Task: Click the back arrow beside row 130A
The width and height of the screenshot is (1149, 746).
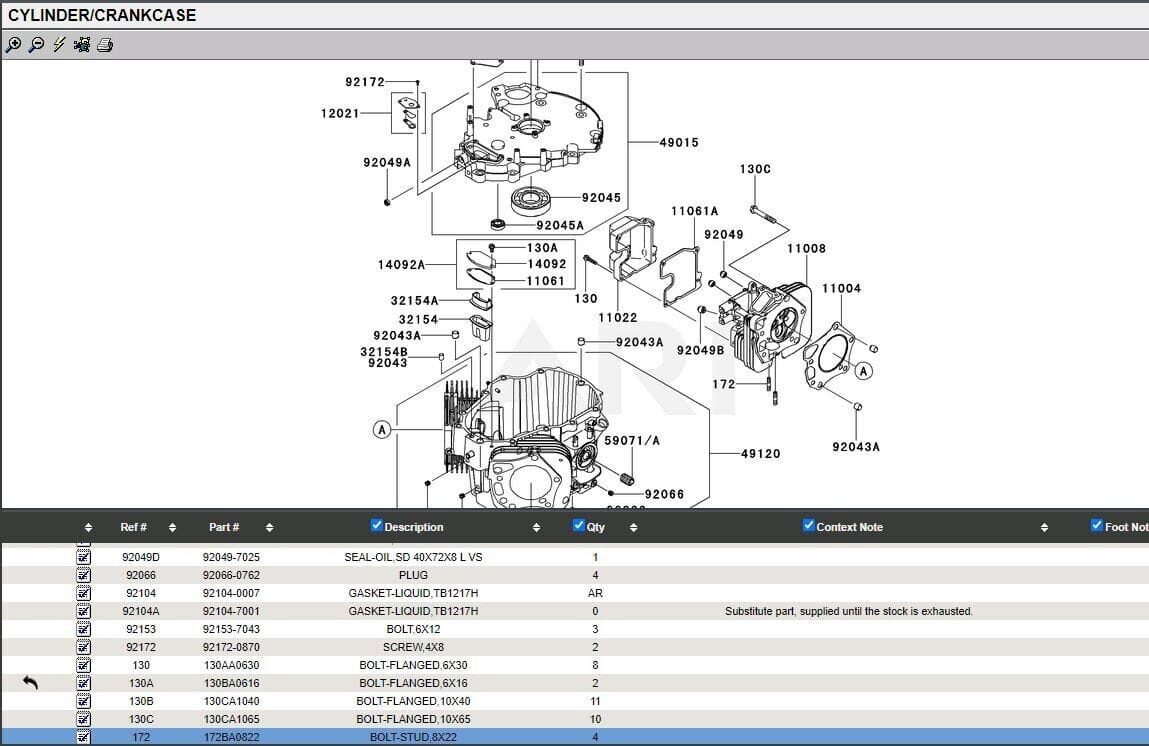Action: coord(30,683)
